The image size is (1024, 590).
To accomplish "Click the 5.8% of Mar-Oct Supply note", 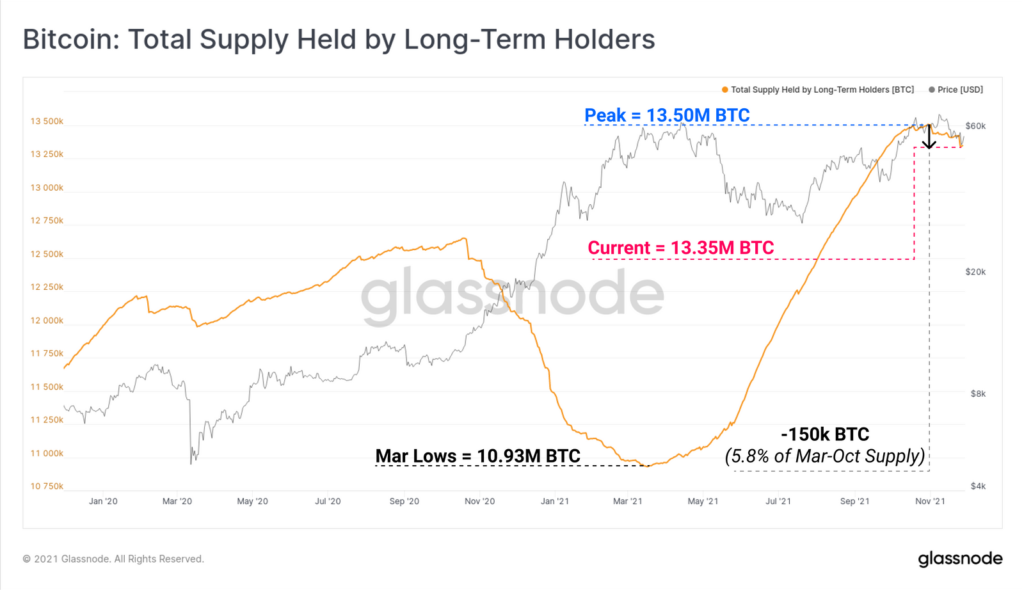I will click(x=825, y=458).
